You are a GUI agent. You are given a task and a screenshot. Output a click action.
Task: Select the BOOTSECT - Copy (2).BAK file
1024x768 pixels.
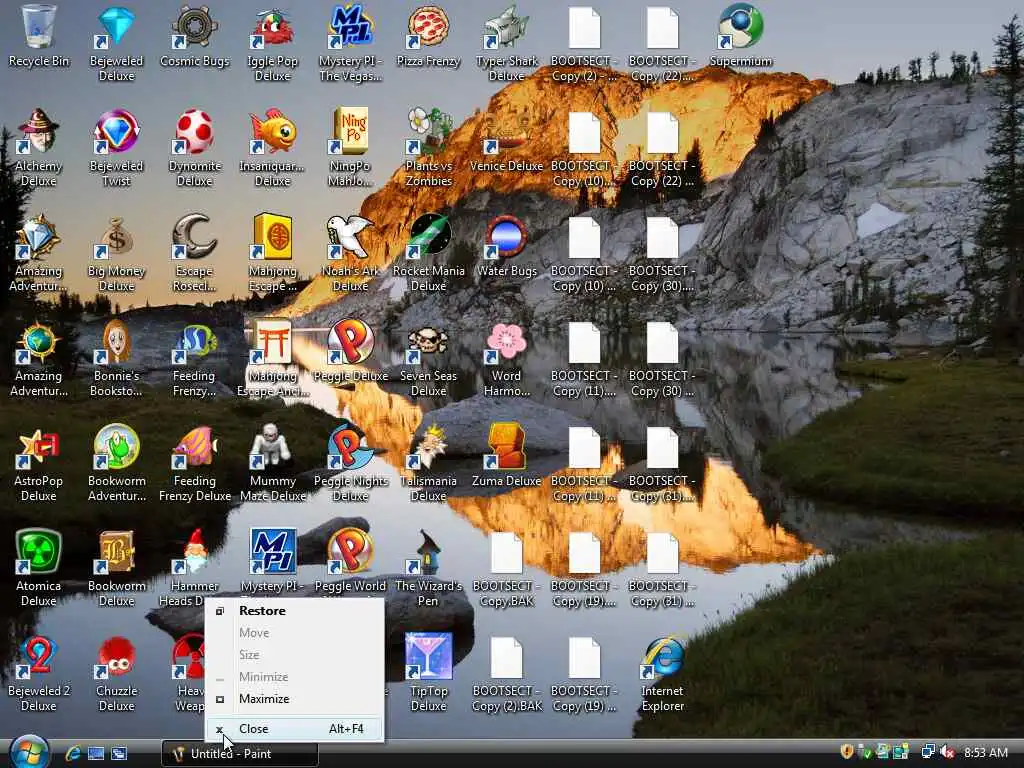(x=507, y=674)
